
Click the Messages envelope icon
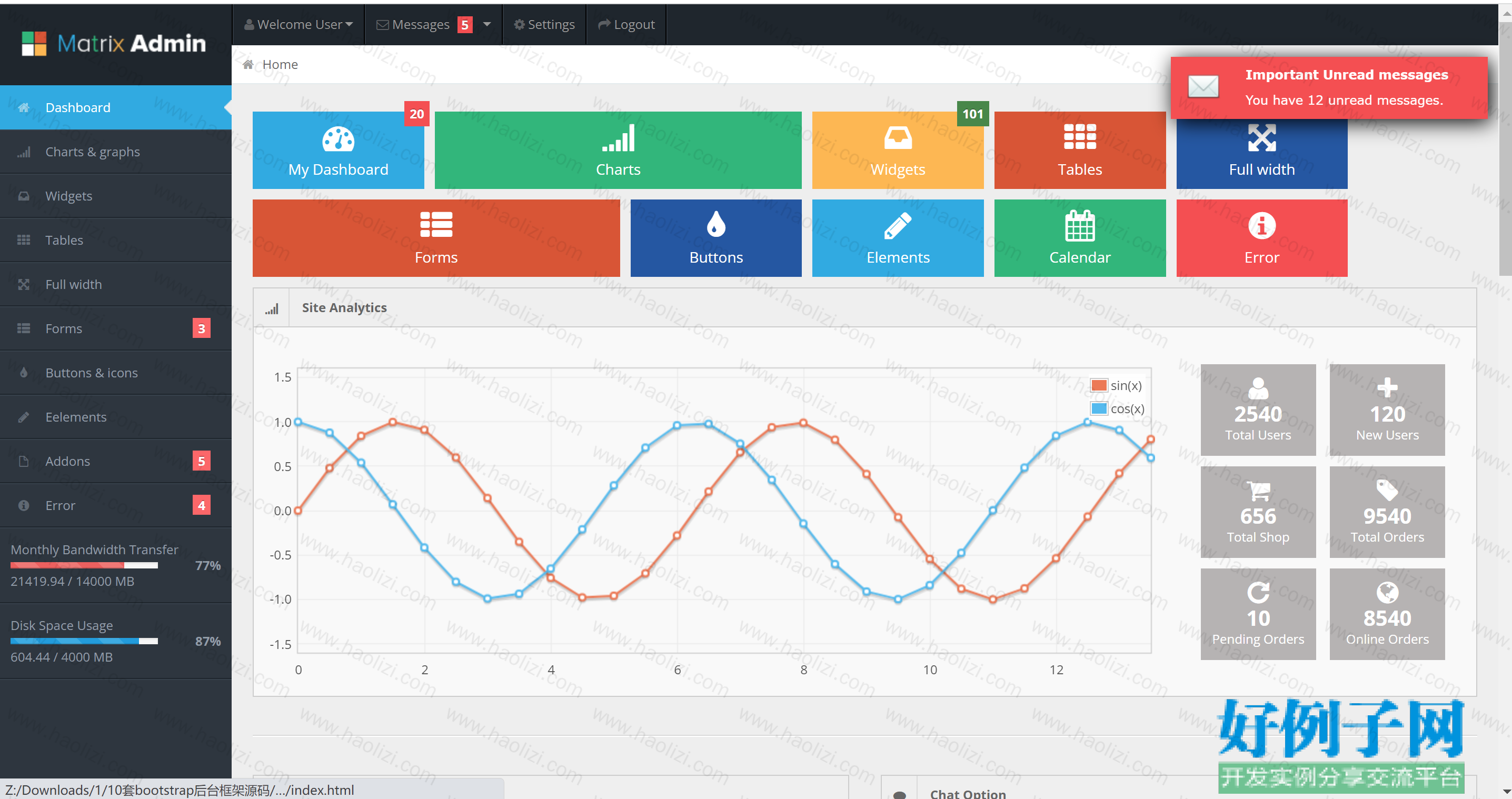click(x=383, y=25)
